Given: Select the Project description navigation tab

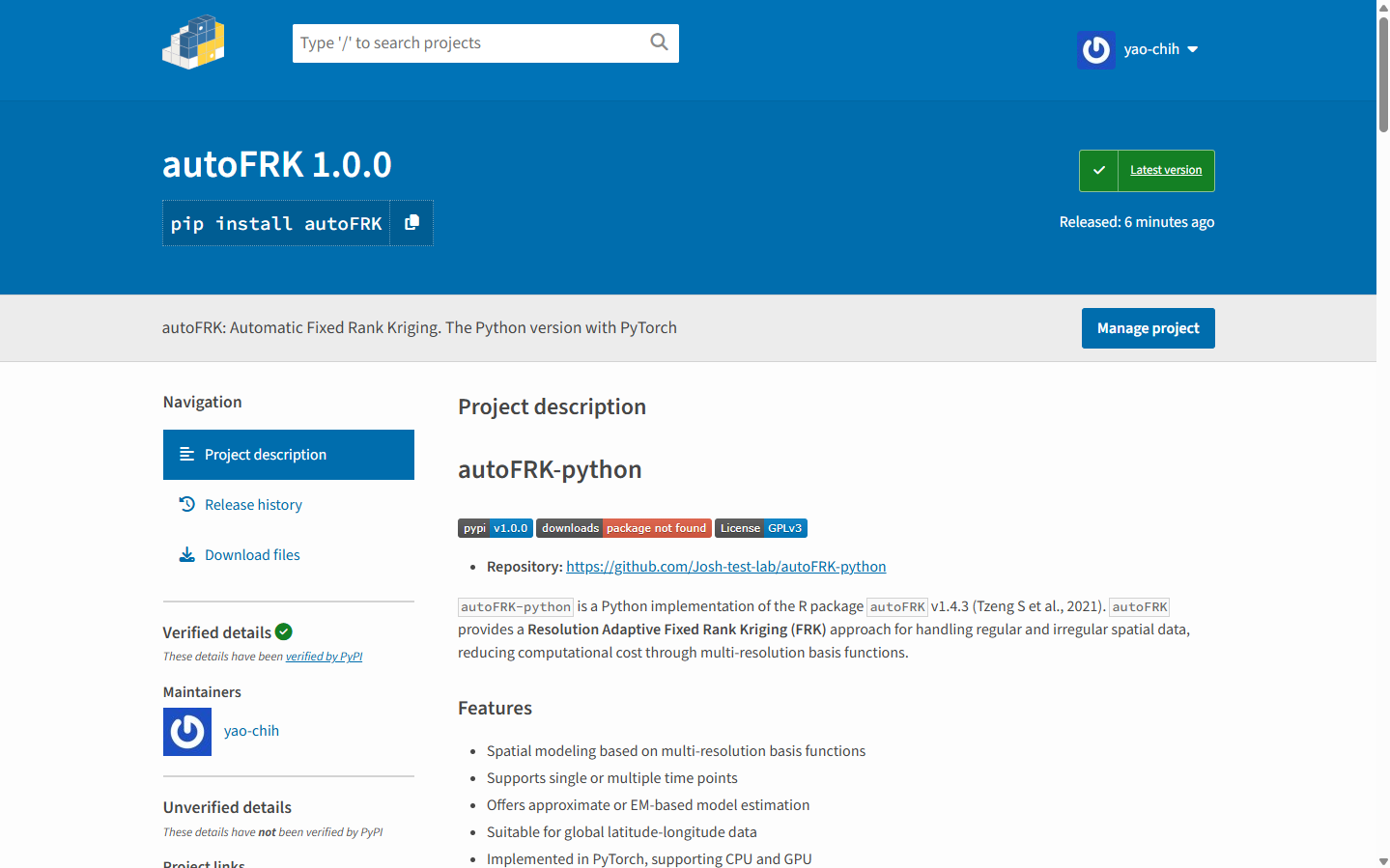Looking at the screenshot, I should (289, 455).
